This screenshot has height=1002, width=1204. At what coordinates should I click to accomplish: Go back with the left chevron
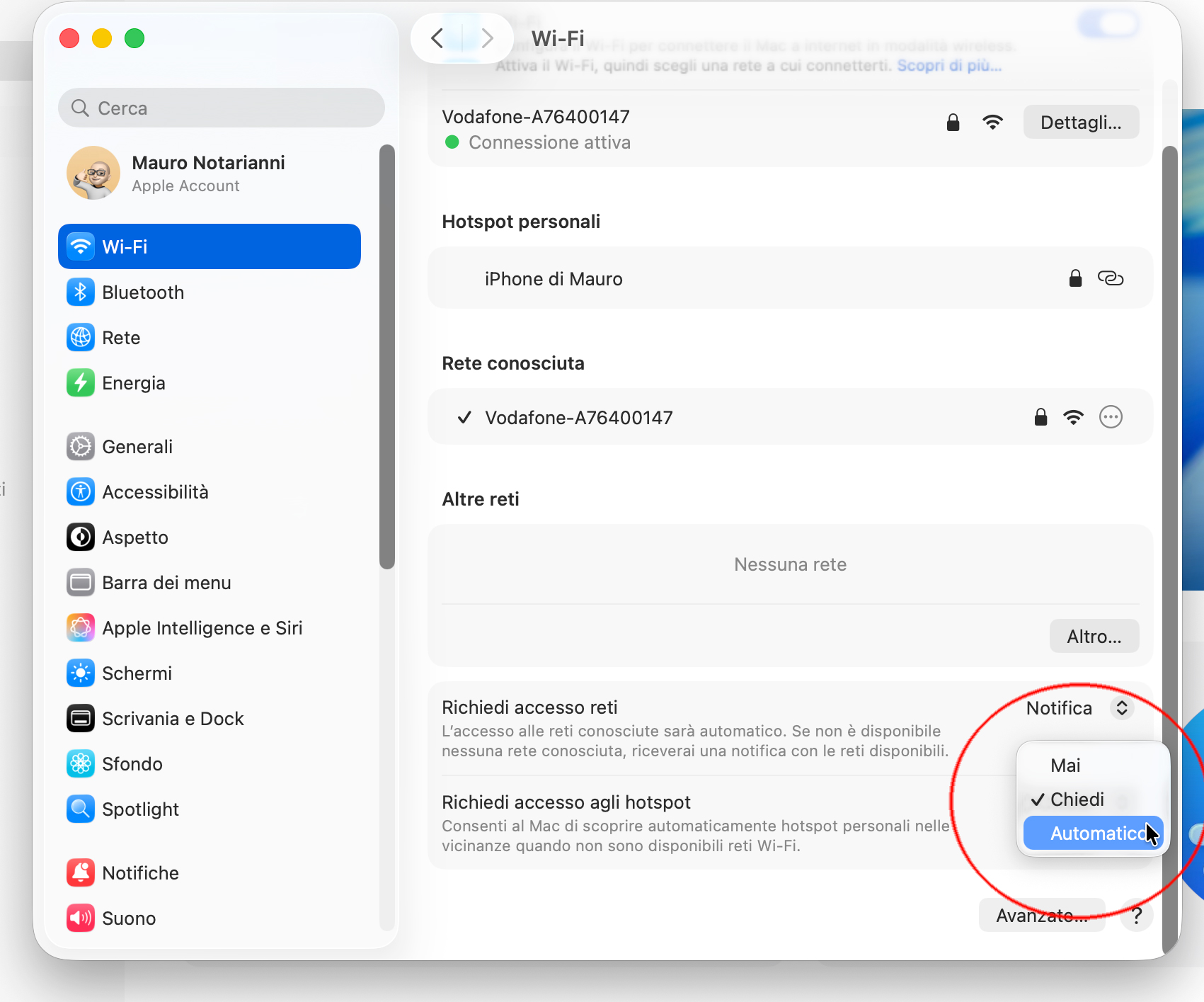point(437,38)
